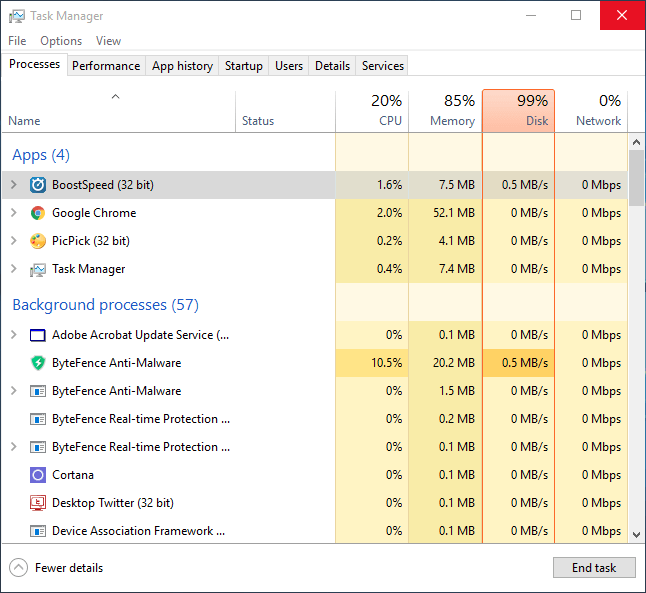
Task: Click the Device Association Framework icon
Action: (37, 531)
